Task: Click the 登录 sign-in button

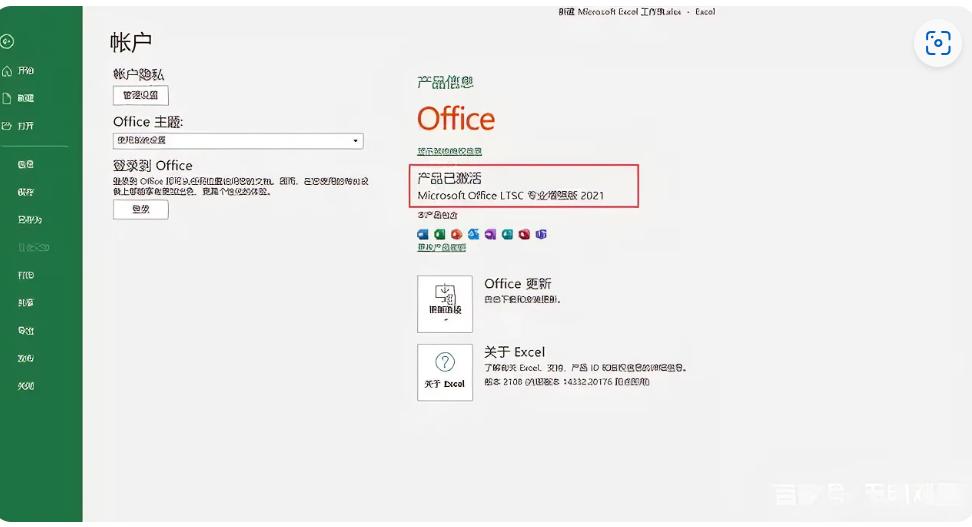Action: tap(141, 210)
